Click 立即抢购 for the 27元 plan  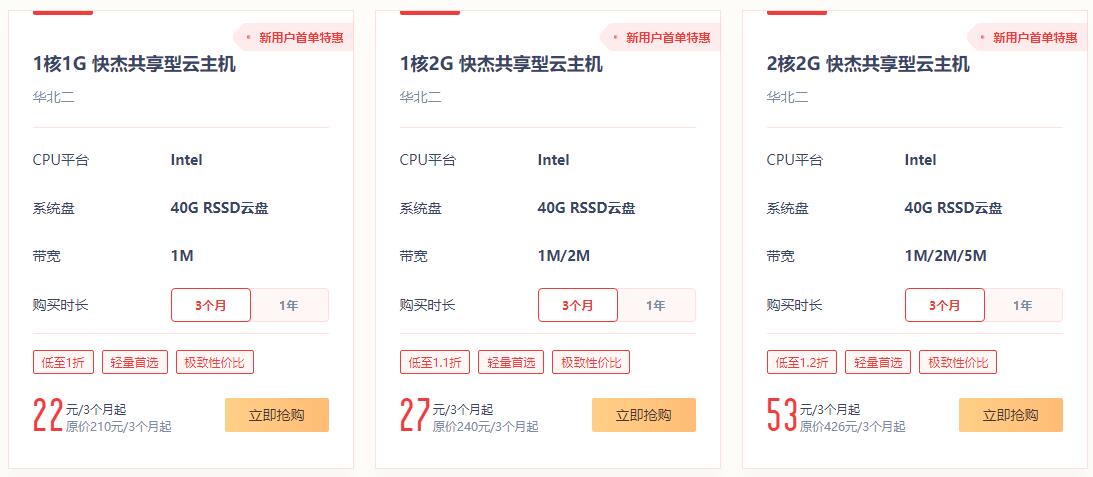(644, 415)
